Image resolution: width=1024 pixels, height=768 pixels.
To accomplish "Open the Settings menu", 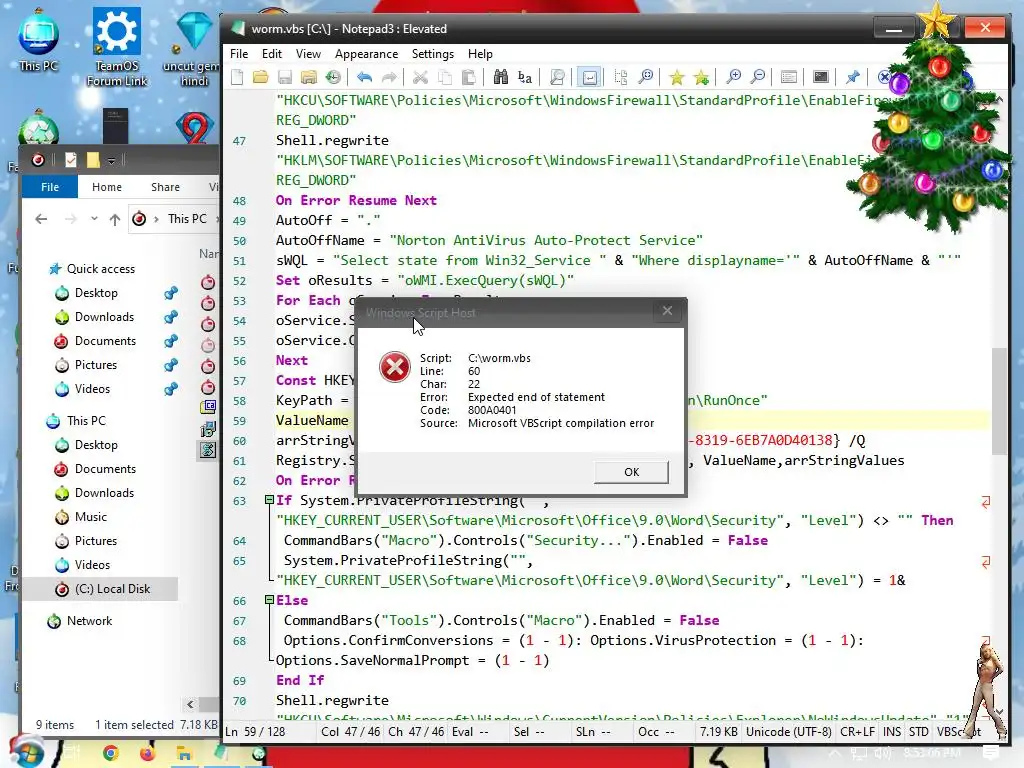I will click(x=432, y=54).
